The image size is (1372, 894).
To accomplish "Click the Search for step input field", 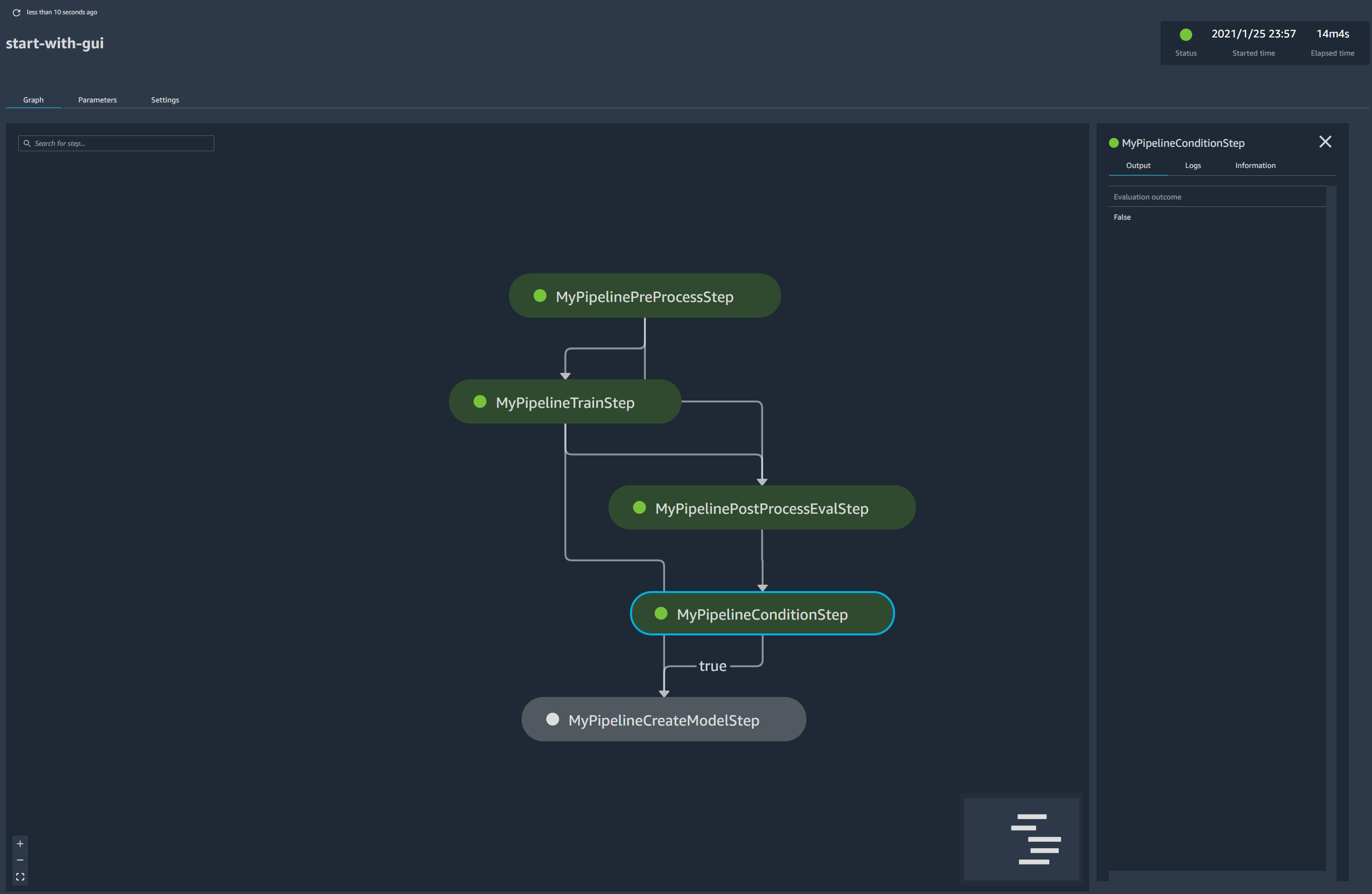I will click(116, 144).
